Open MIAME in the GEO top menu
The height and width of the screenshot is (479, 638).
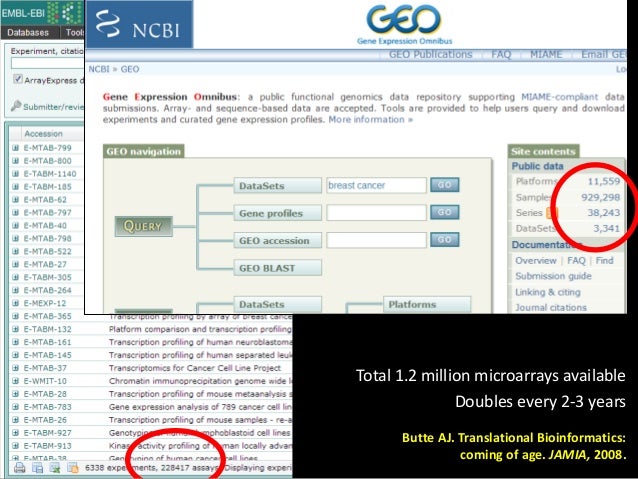click(546, 55)
